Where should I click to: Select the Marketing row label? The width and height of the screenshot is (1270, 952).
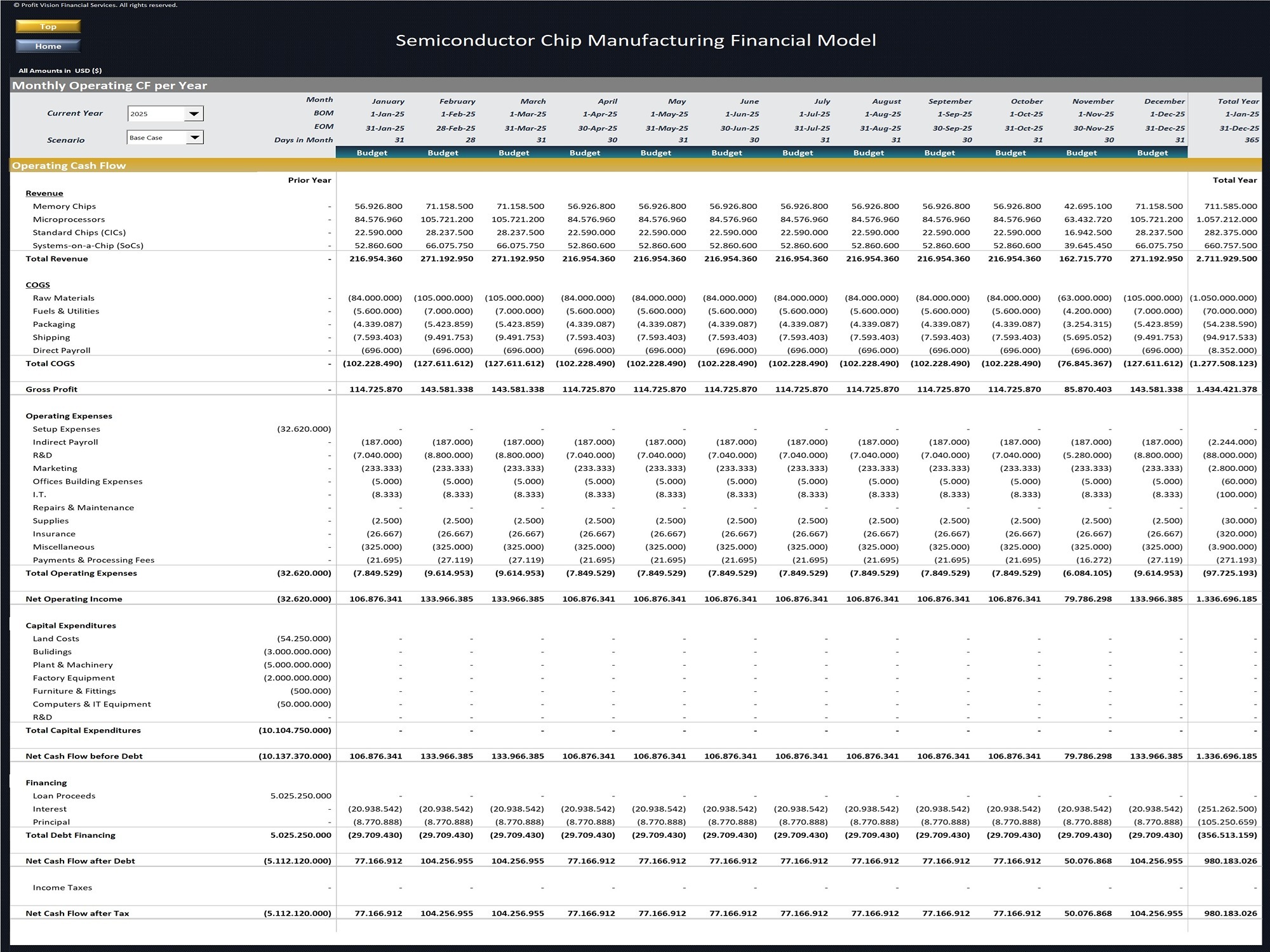[55, 468]
